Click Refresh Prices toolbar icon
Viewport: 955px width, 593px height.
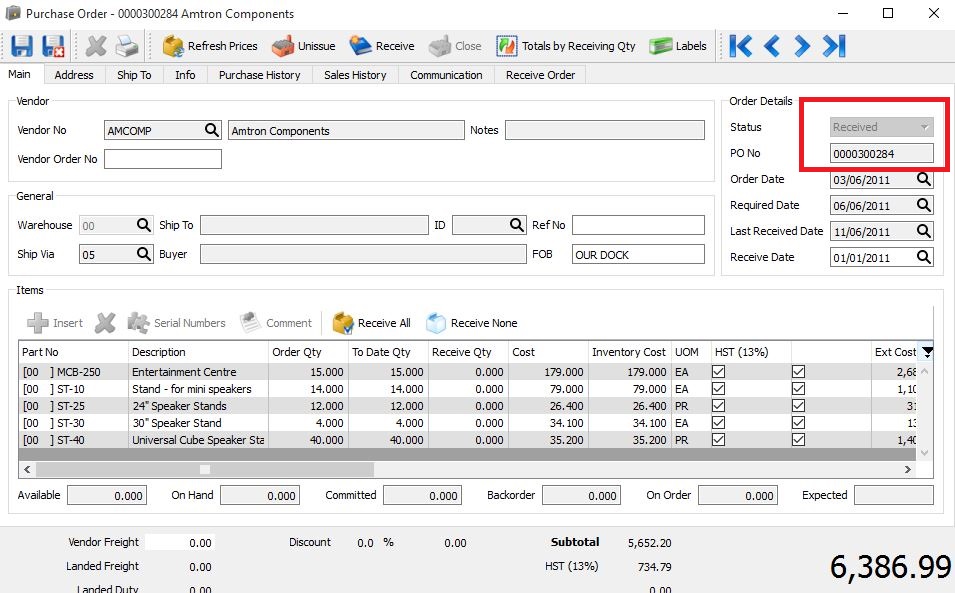point(173,46)
